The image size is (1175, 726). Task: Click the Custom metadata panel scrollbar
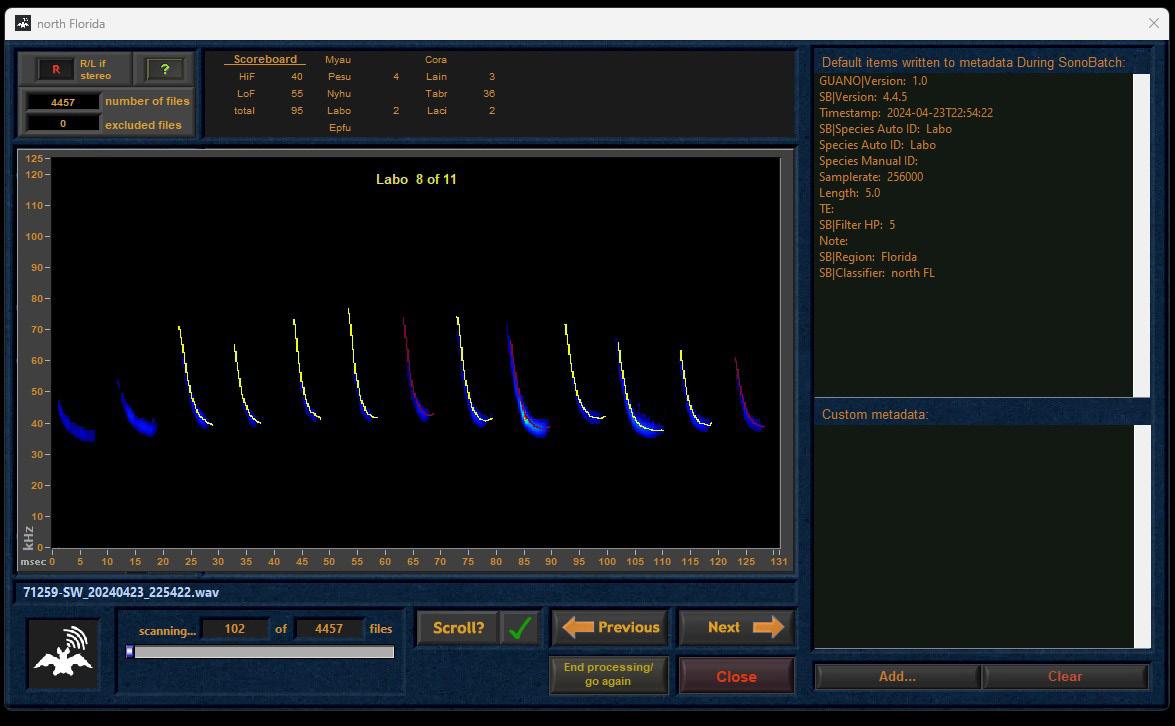(1141, 535)
